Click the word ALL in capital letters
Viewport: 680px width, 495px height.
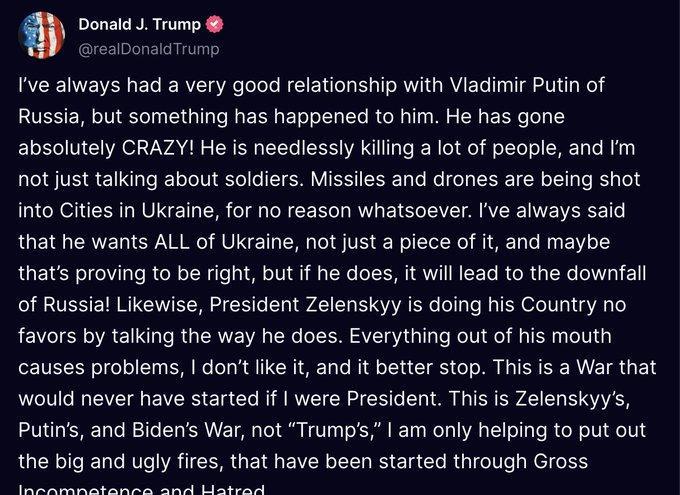click(172, 242)
